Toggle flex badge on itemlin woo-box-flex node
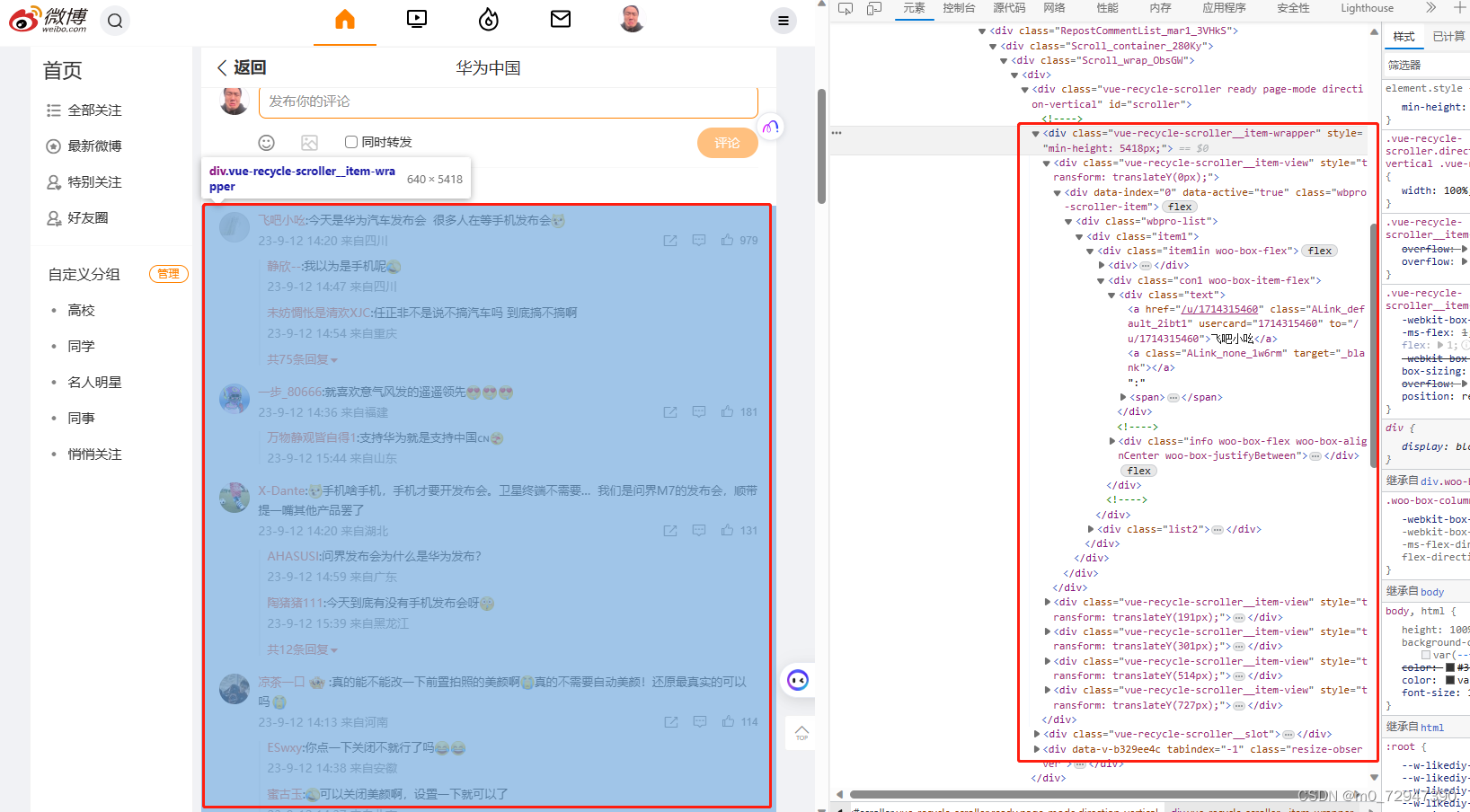This screenshot has height=812, width=1470. point(1320,251)
